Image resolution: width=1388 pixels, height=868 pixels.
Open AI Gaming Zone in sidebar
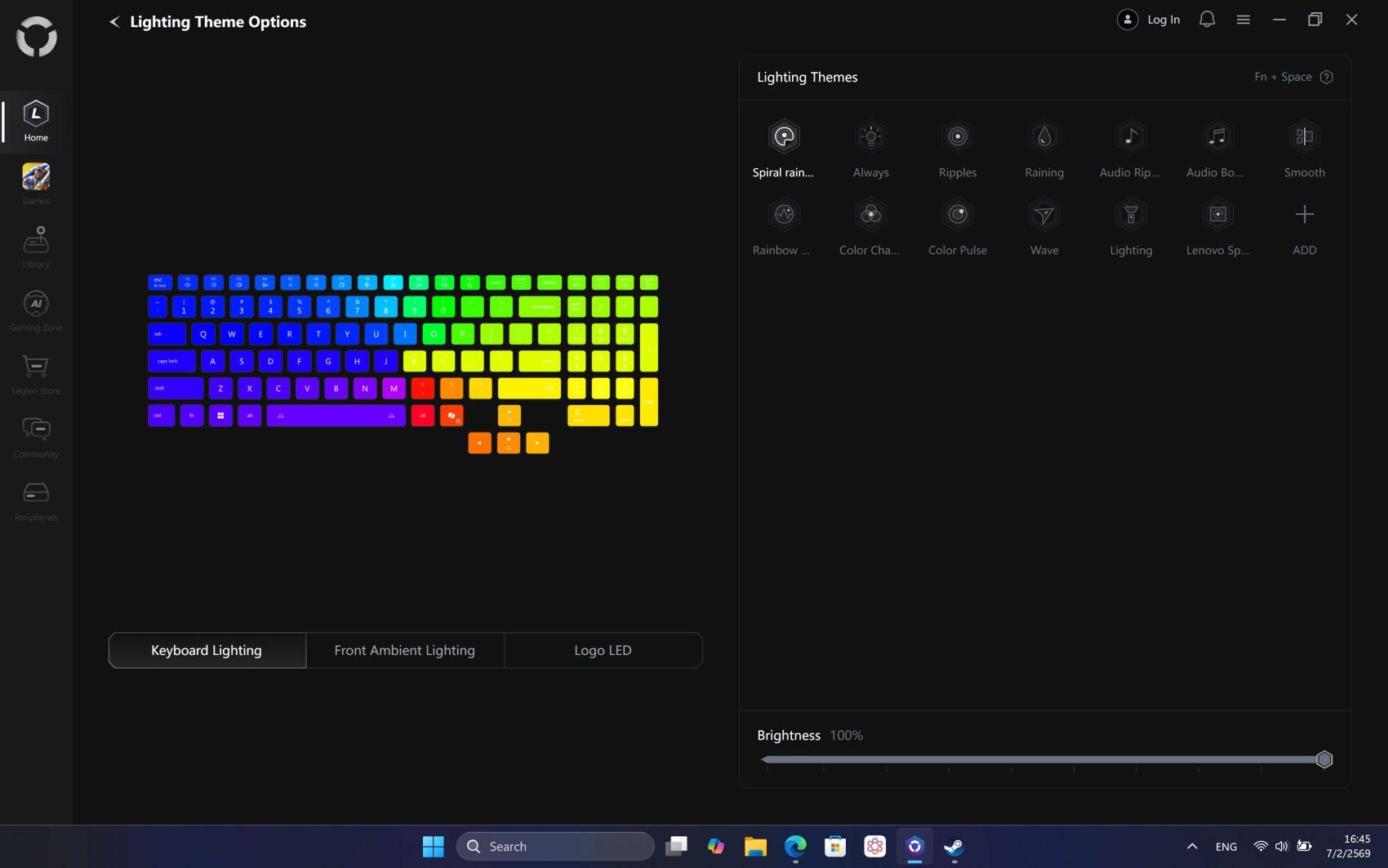point(36,311)
